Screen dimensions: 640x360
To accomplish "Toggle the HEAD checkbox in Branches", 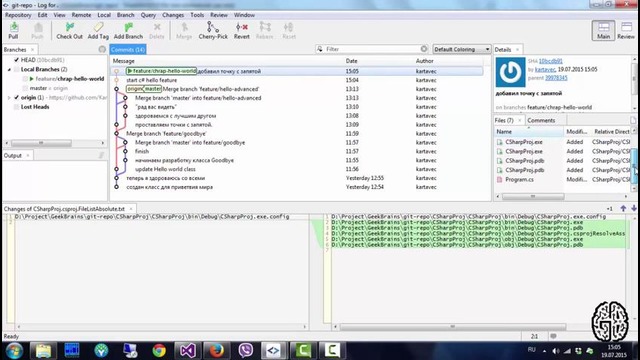I will (x=16, y=60).
